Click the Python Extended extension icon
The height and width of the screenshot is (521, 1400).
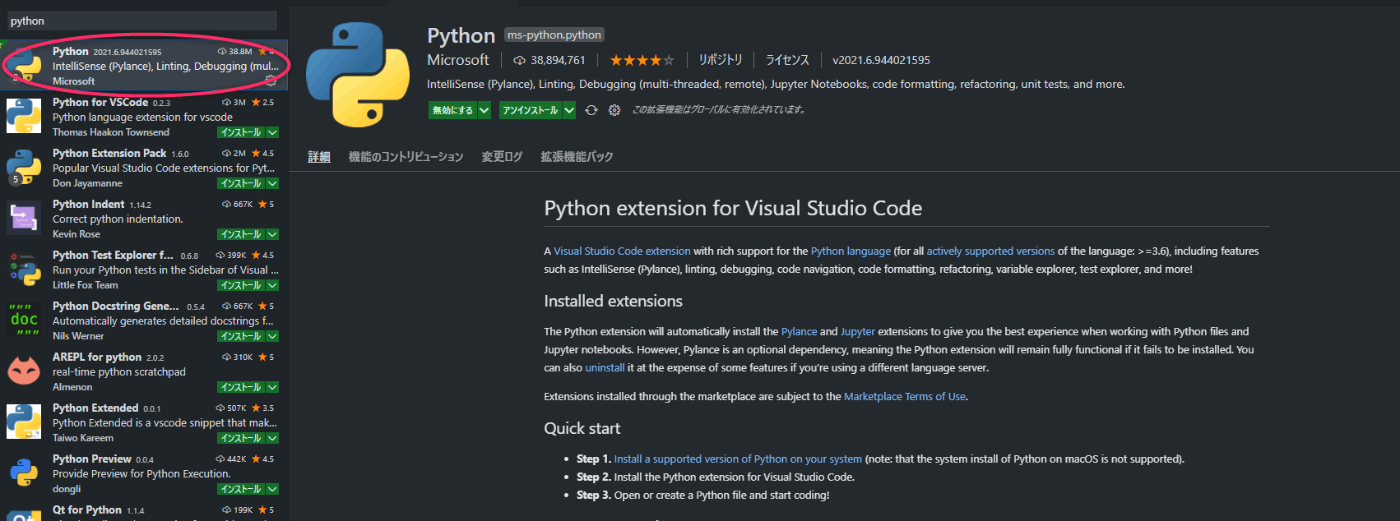point(24,422)
